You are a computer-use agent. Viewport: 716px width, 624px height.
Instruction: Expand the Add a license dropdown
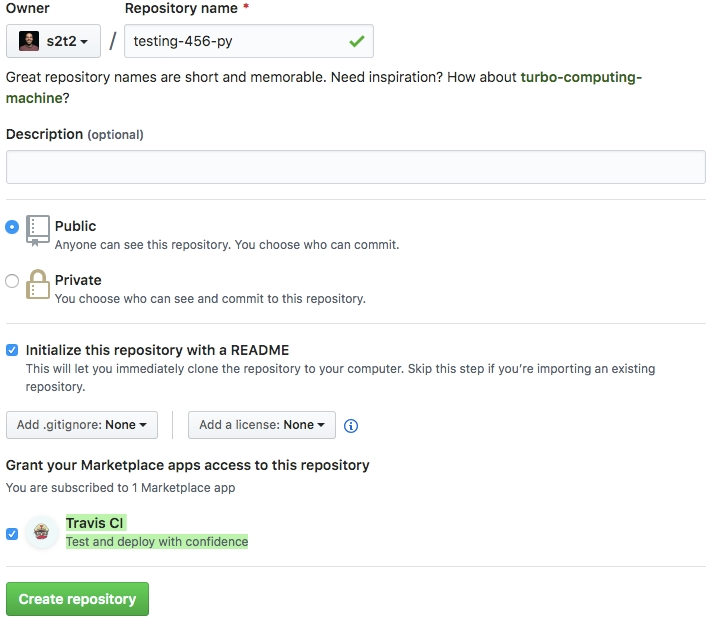coord(262,425)
